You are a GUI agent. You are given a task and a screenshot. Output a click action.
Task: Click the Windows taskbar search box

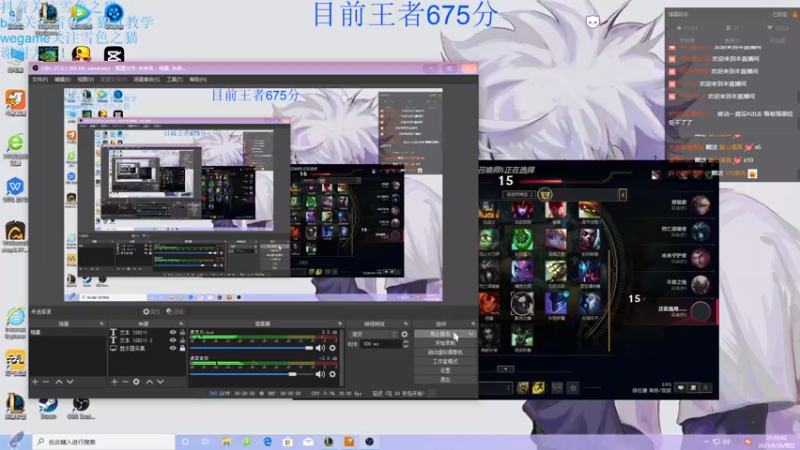coord(104,442)
